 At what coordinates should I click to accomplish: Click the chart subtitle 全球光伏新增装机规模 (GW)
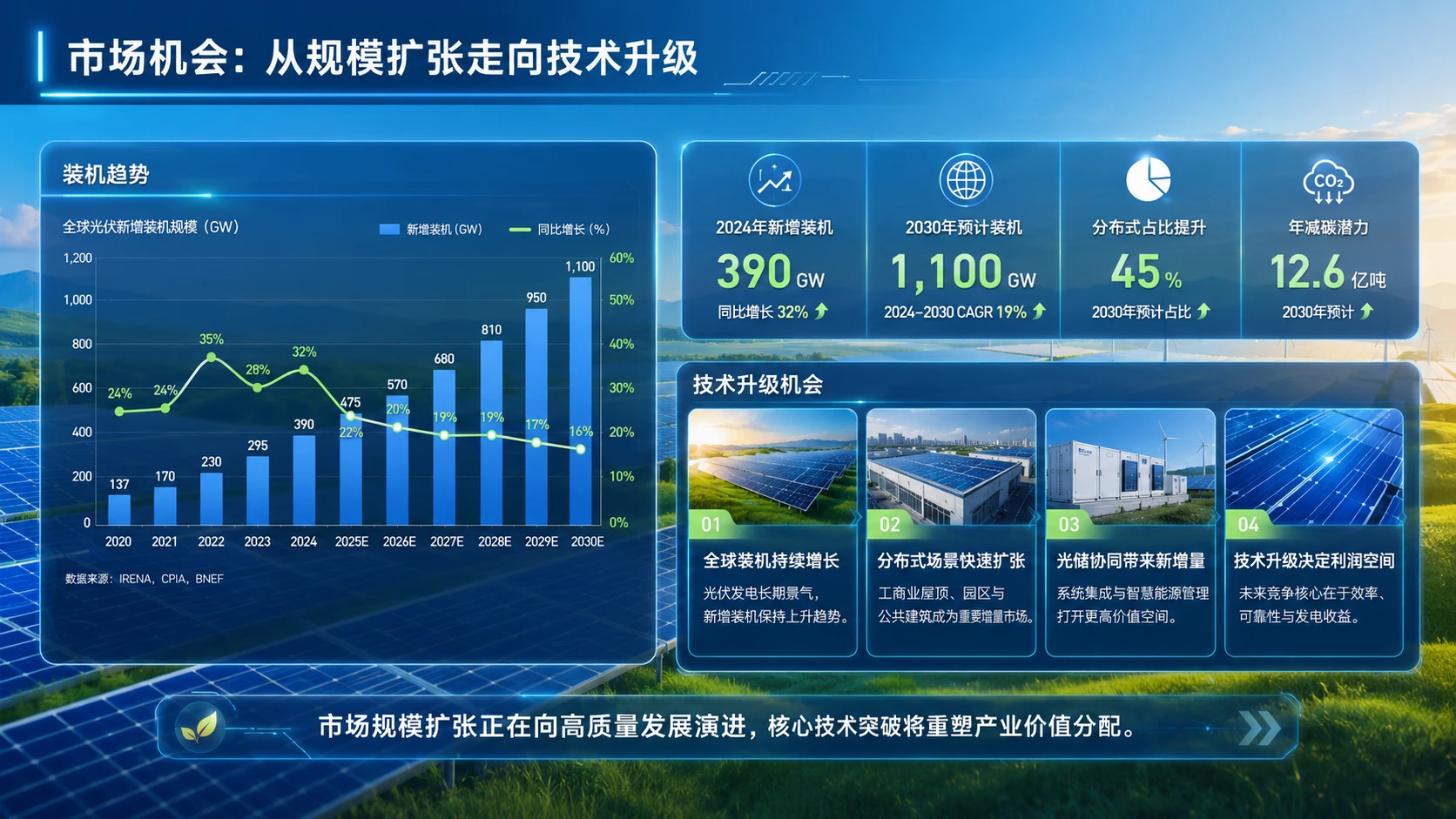pos(151,227)
